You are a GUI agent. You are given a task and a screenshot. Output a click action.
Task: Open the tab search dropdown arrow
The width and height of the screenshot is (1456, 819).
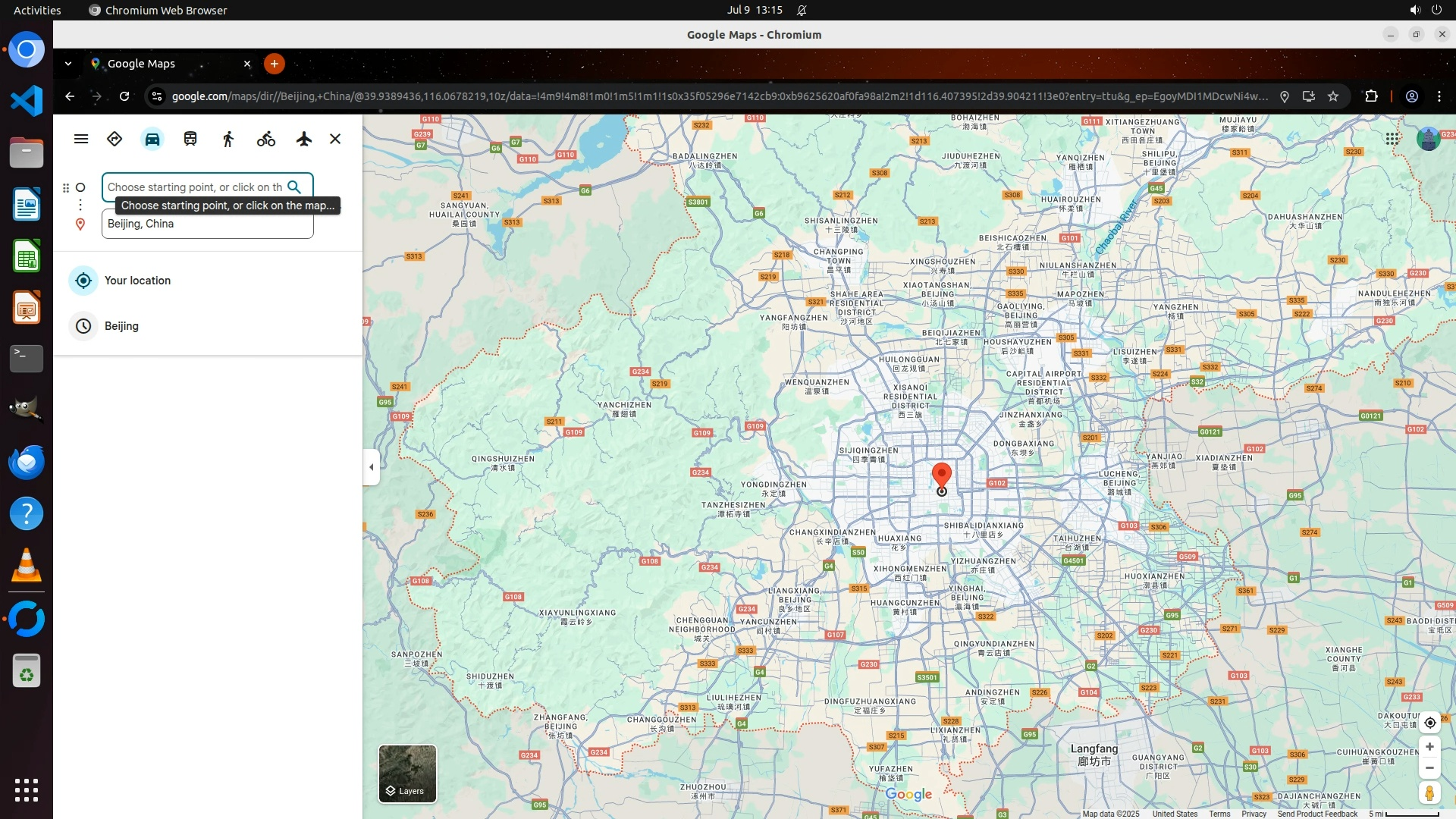[x=68, y=64]
